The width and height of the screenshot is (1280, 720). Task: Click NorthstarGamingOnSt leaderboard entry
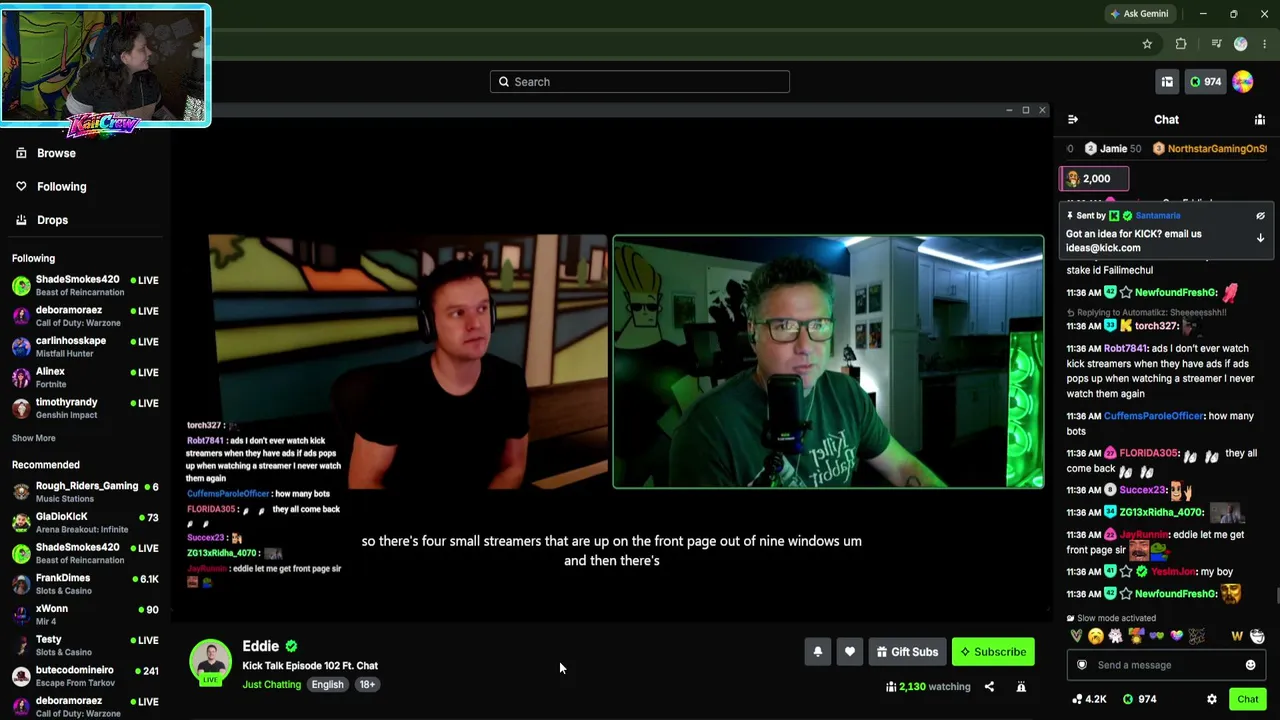pyautogui.click(x=1210, y=149)
